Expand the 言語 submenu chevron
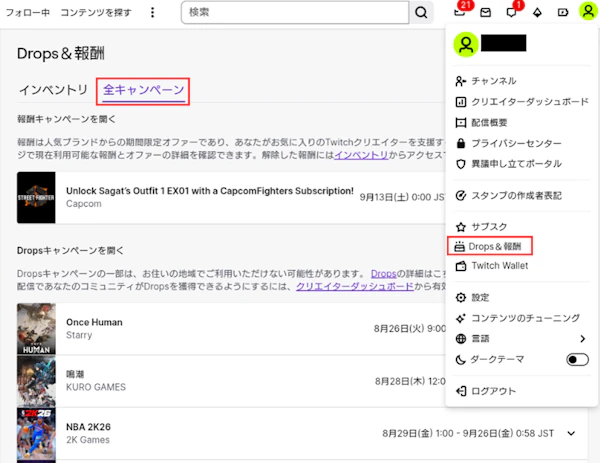The height and width of the screenshot is (463, 600). [x=582, y=339]
